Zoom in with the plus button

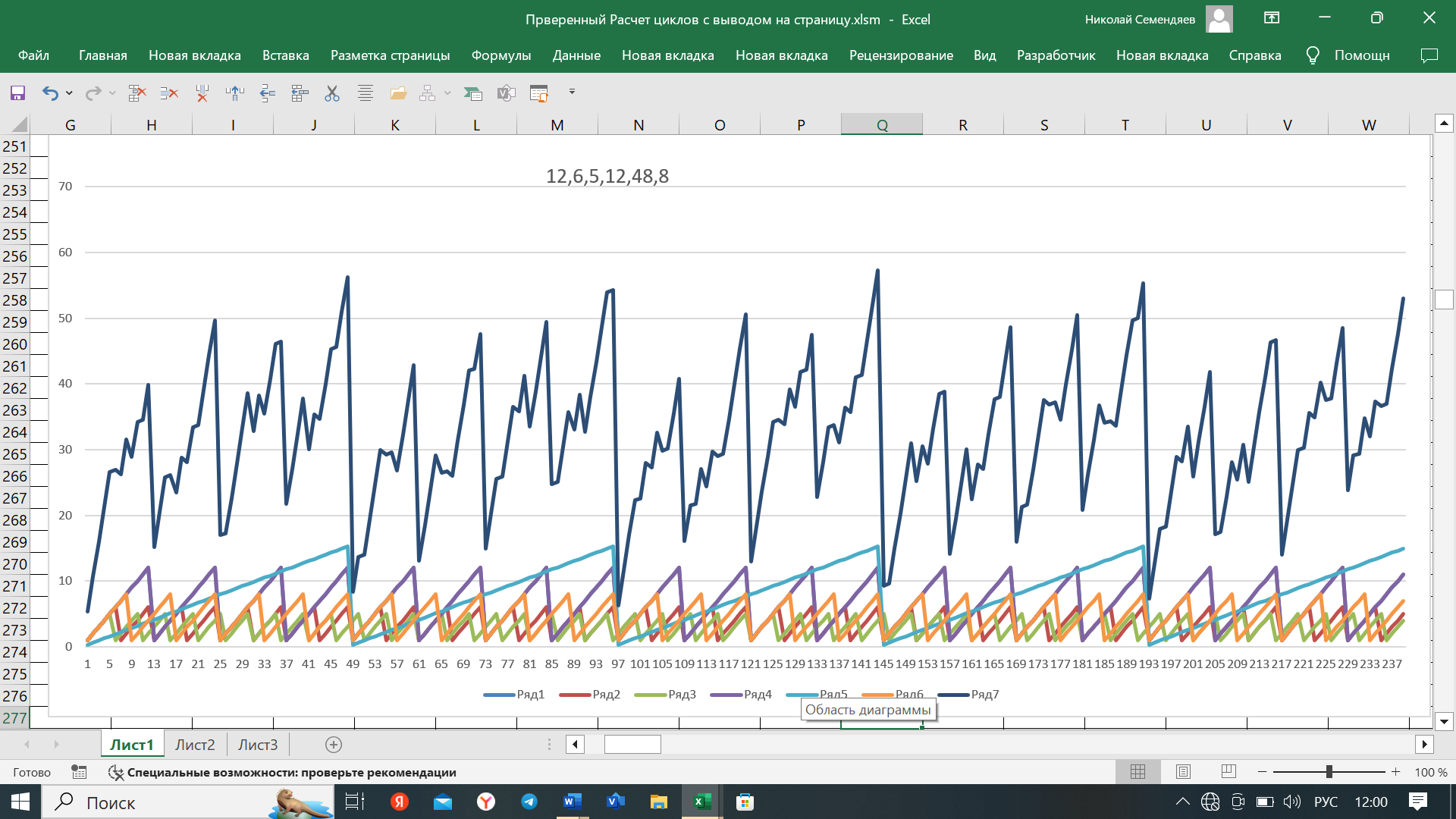click(x=1395, y=772)
